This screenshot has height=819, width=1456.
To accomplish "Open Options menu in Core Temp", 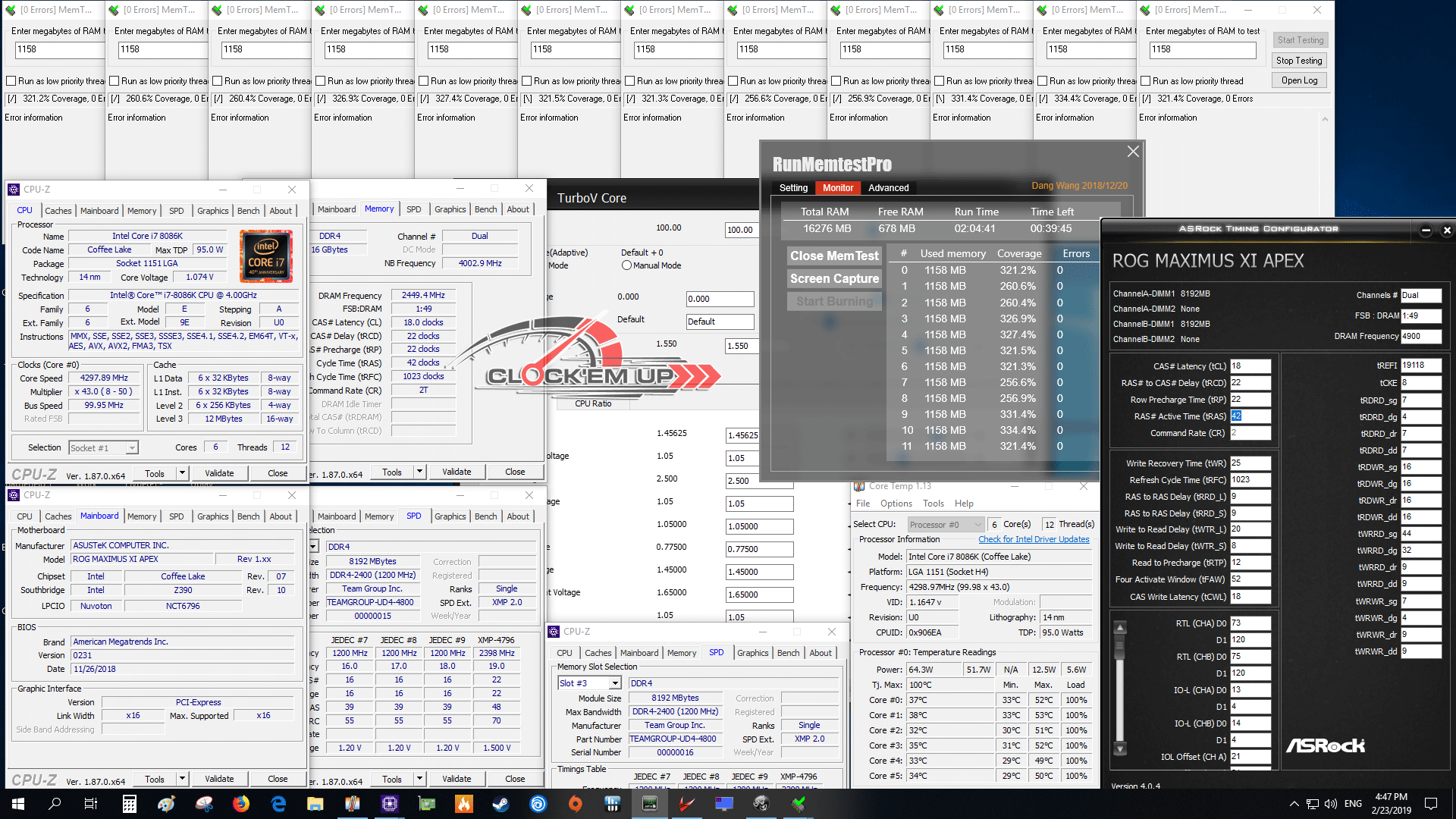I will [896, 504].
